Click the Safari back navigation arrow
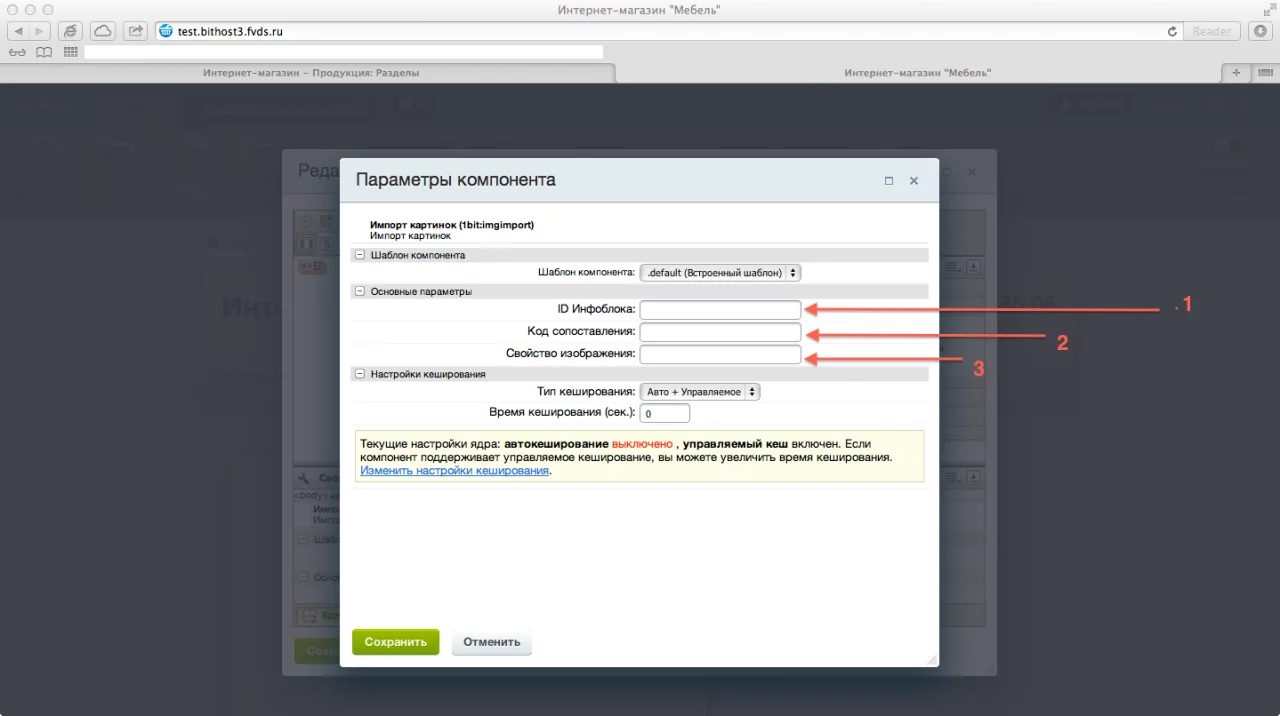The width and height of the screenshot is (1280, 716). [19, 31]
